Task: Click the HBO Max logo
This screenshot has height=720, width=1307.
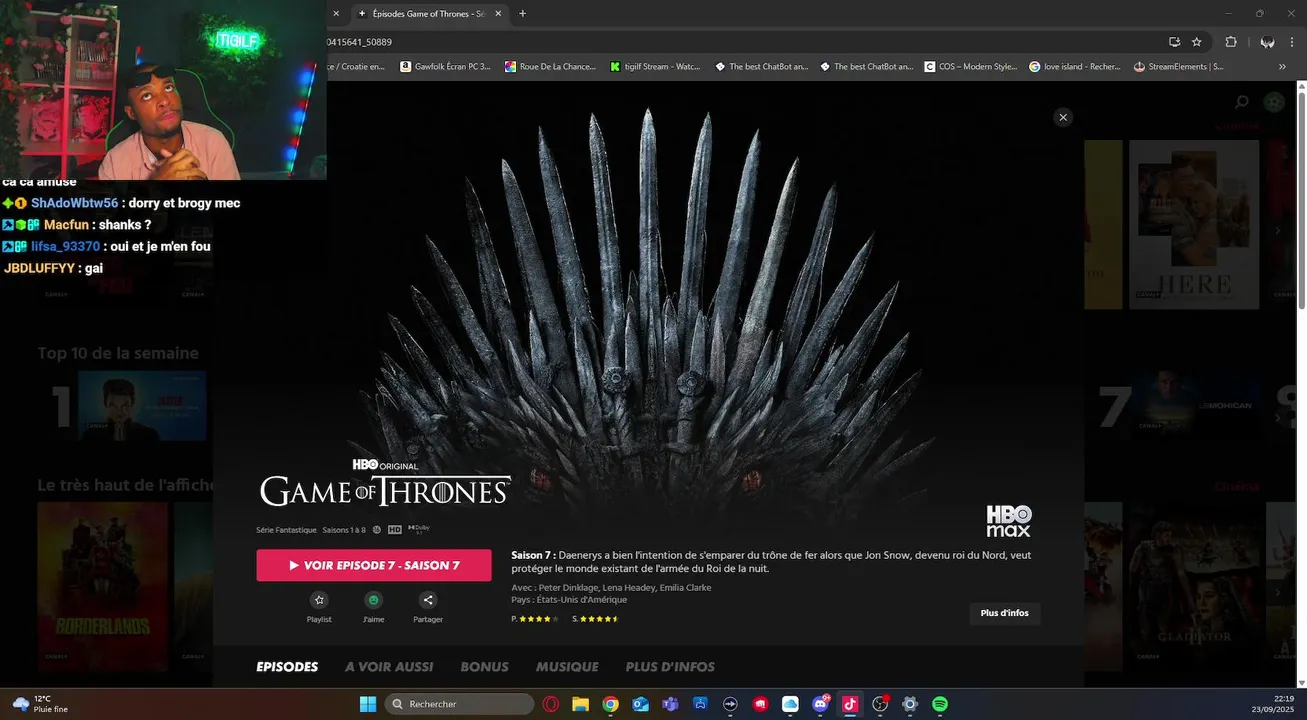Action: click(x=1008, y=521)
